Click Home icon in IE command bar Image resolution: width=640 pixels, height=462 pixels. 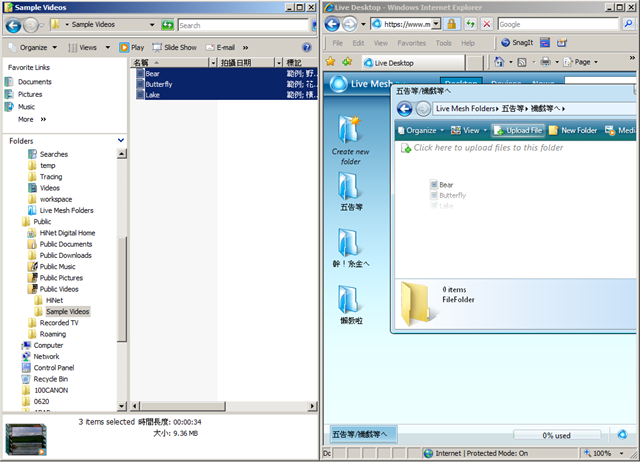(x=499, y=62)
